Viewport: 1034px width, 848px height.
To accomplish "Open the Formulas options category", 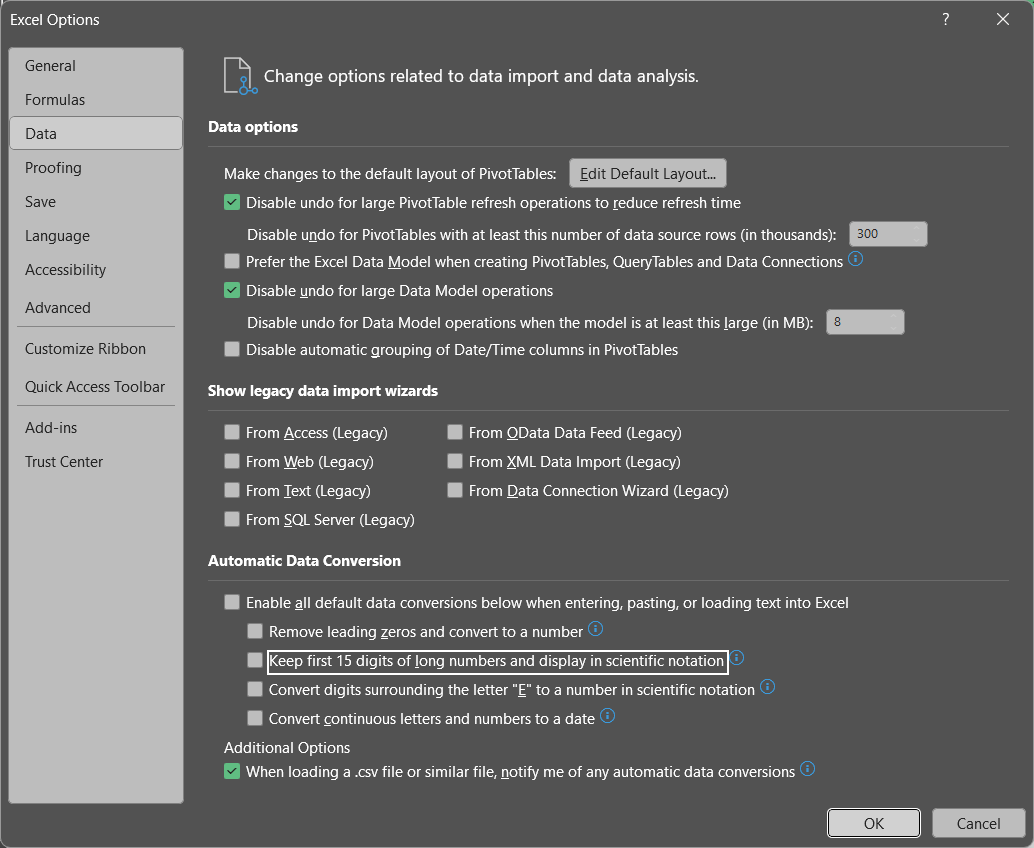I will click(x=96, y=100).
